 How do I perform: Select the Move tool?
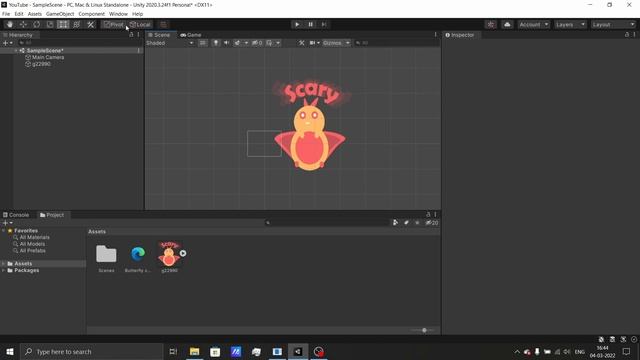tap(23, 24)
